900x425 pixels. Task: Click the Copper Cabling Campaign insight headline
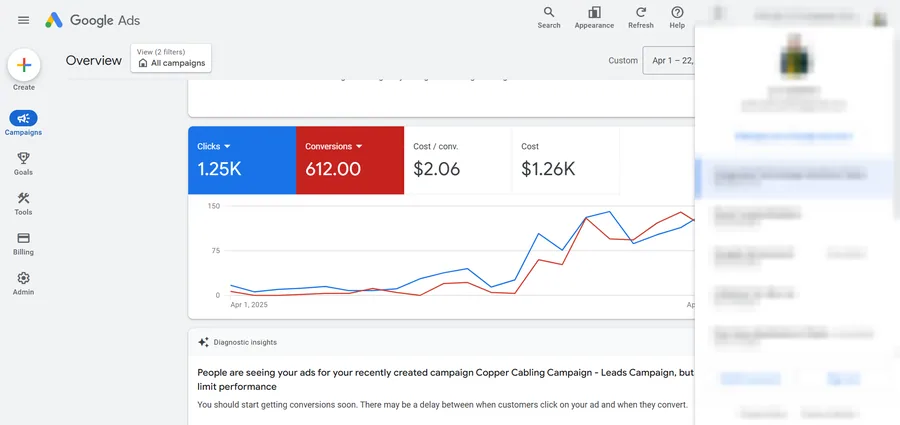pos(445,380)
